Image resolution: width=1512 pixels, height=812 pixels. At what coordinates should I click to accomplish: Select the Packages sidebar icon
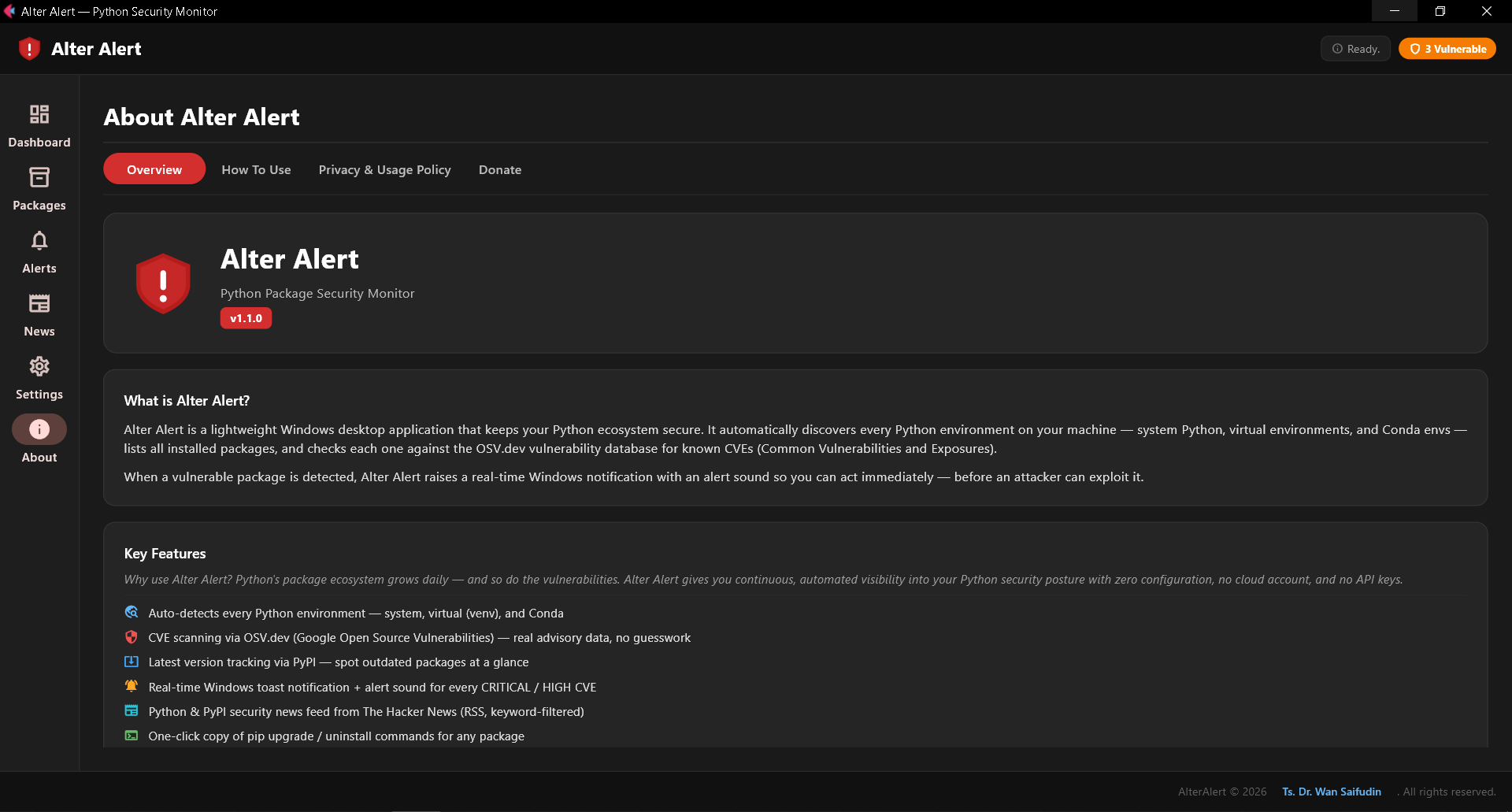point(39,187)
